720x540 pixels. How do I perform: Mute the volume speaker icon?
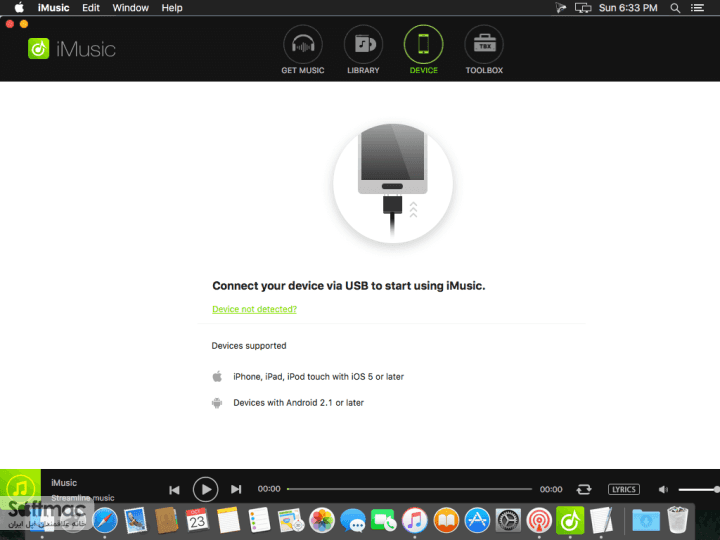pos(663,489)
